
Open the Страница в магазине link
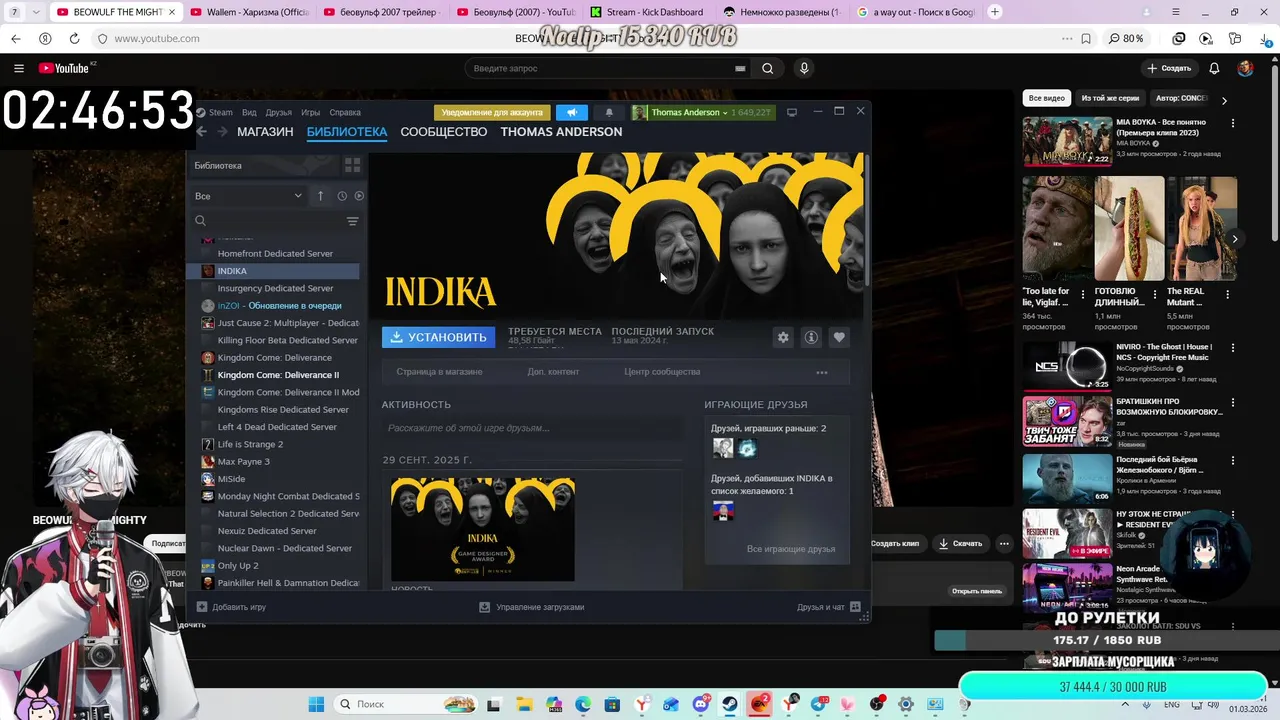coord(439,372)
